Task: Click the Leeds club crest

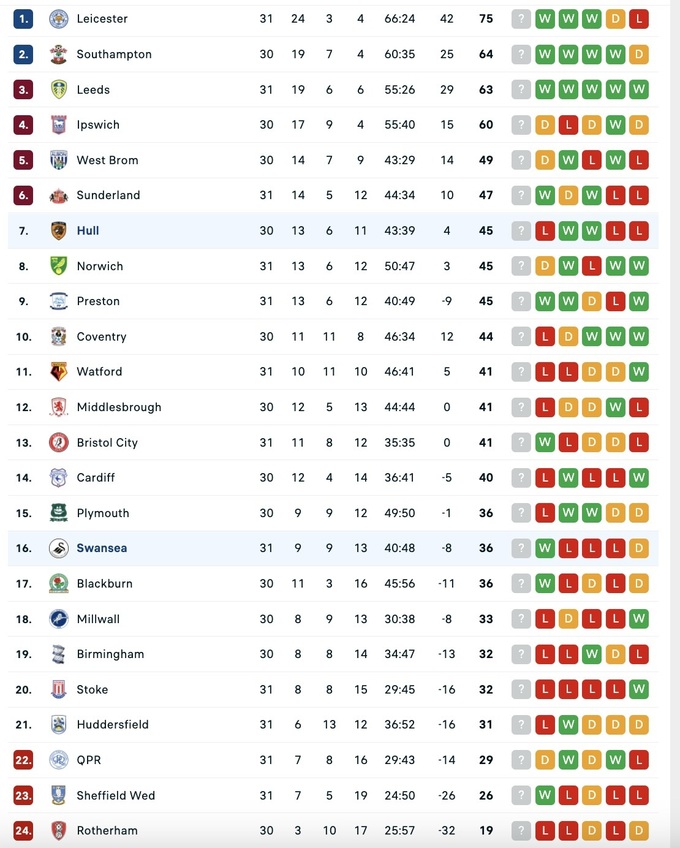Action: (59, 90)
